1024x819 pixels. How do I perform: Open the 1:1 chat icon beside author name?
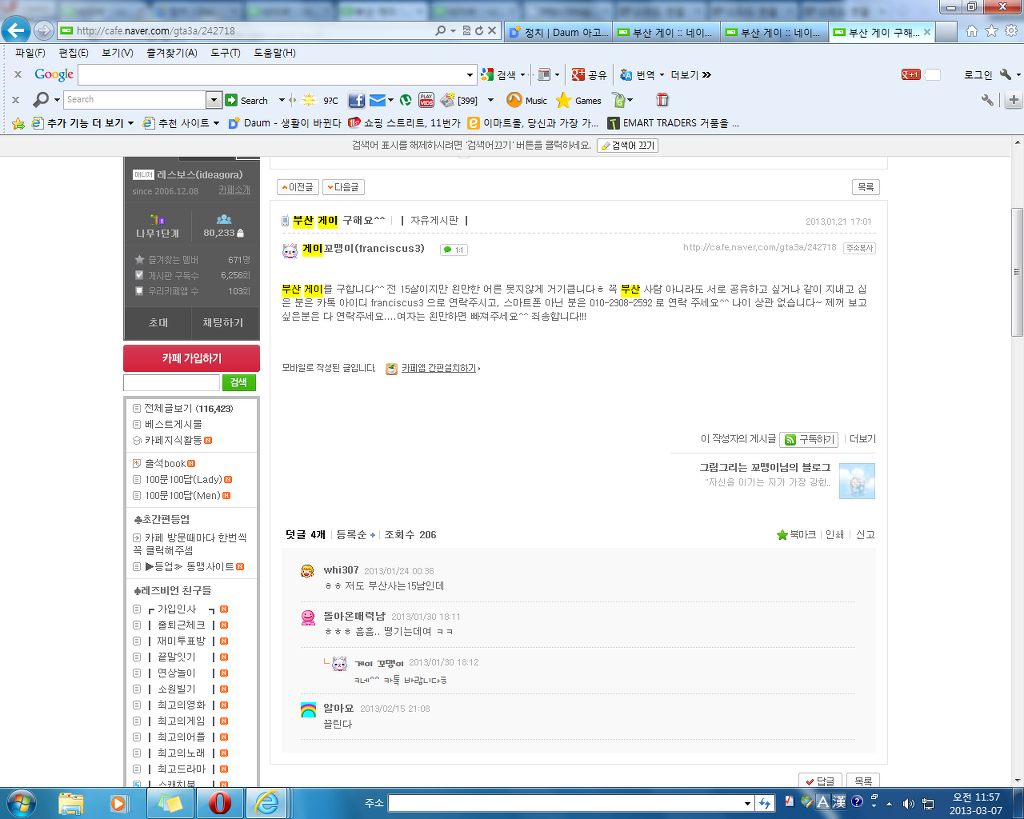tap(454, 249)
